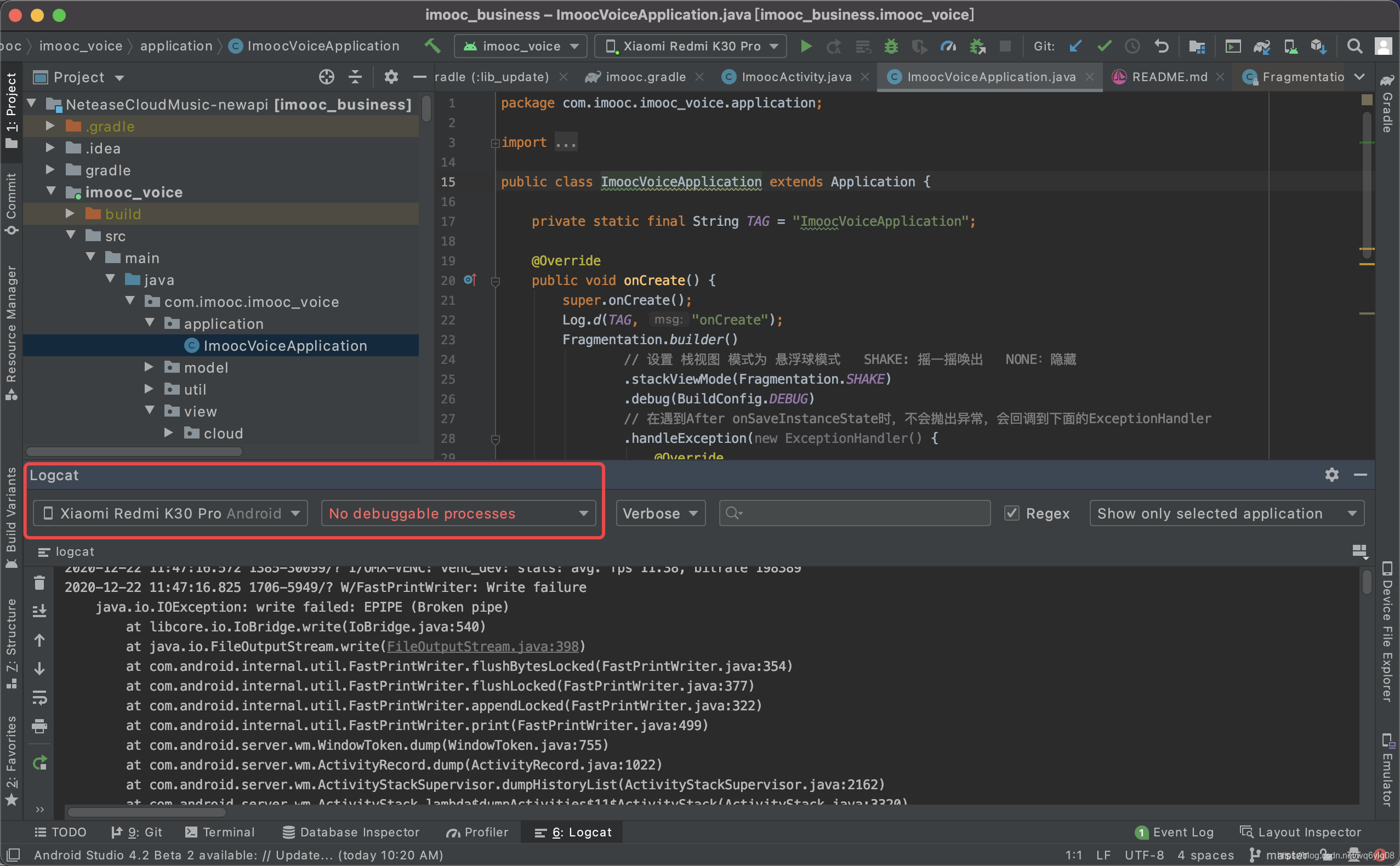Enable the Regex filter checkbox

(1013, 513)
